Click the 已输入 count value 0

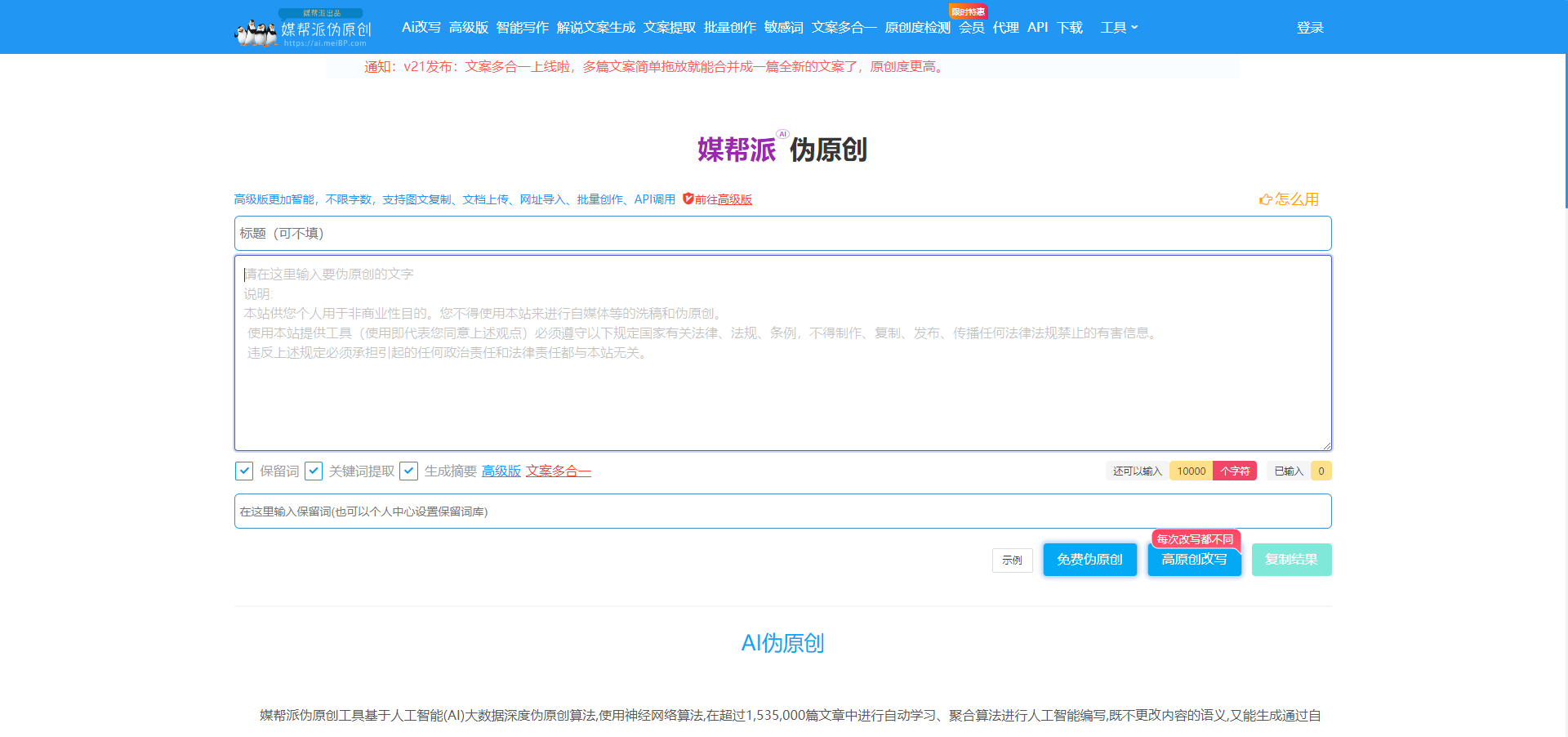[x=1321, y=471]
